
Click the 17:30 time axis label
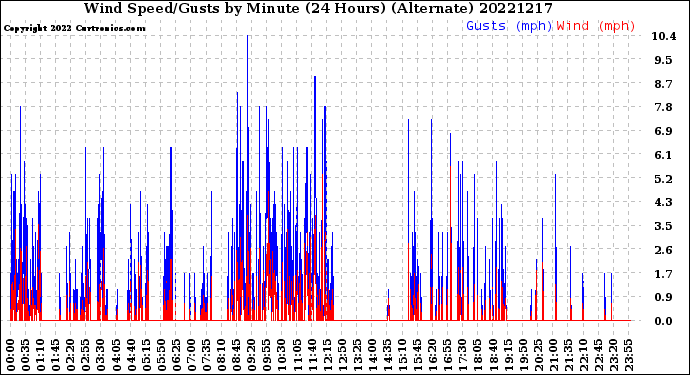[463, 355]
